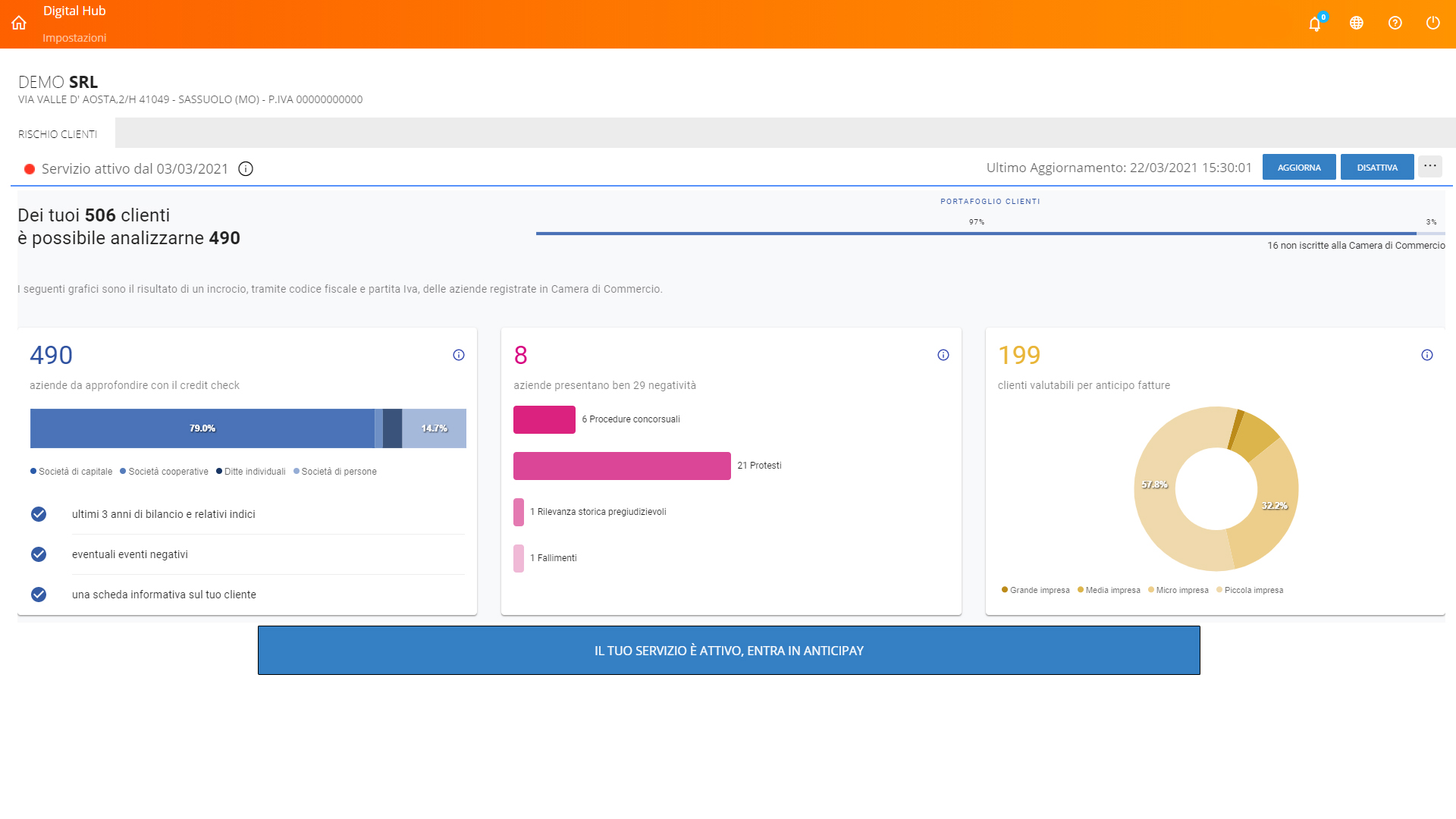This screenshot has width=1456, height=819.
Task: Click the 21 Protesti bar
Action: pyautogui.click(x=622, y=466)
